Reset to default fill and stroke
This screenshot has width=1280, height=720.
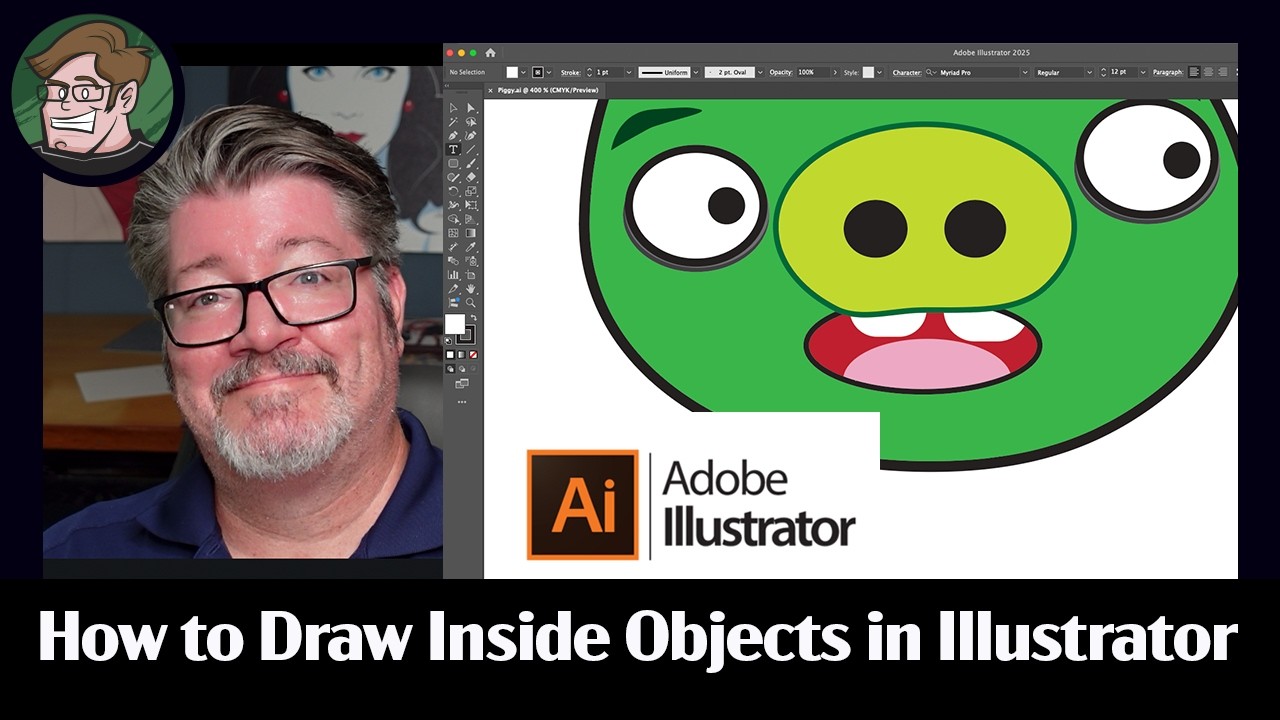click(x=450, y=340)
